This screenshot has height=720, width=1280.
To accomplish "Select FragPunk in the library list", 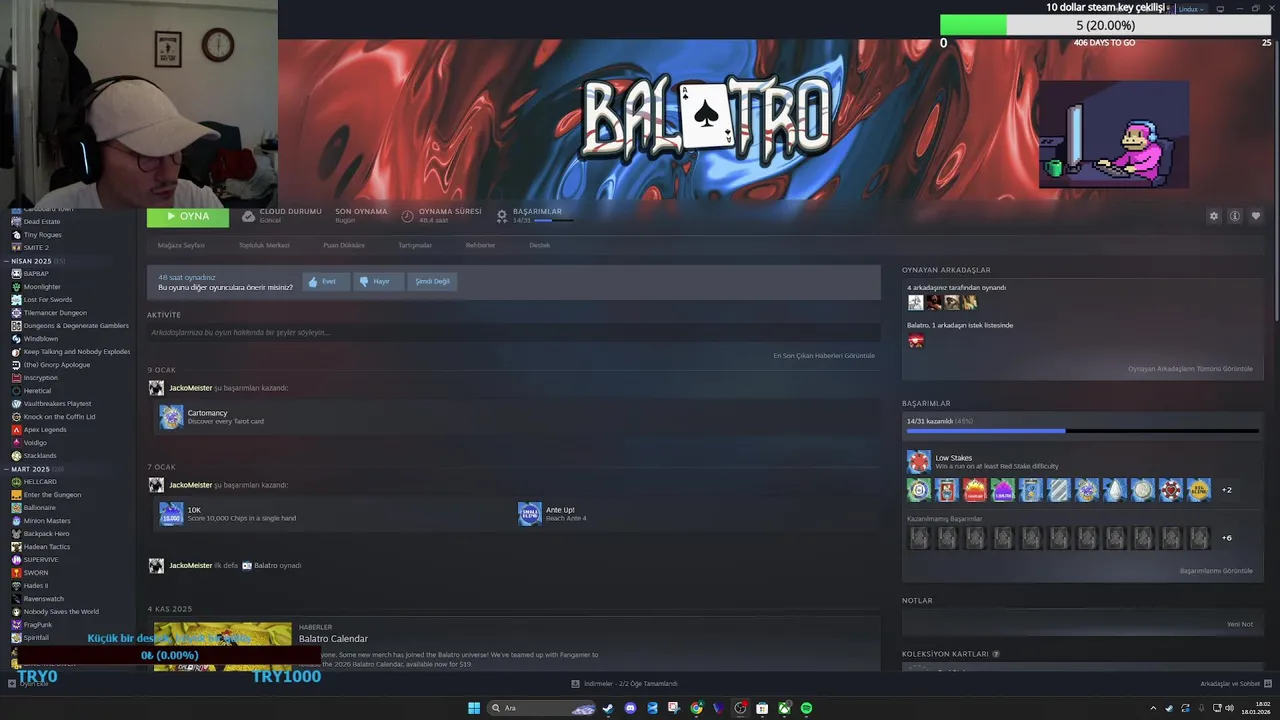I will pos(37,625).
